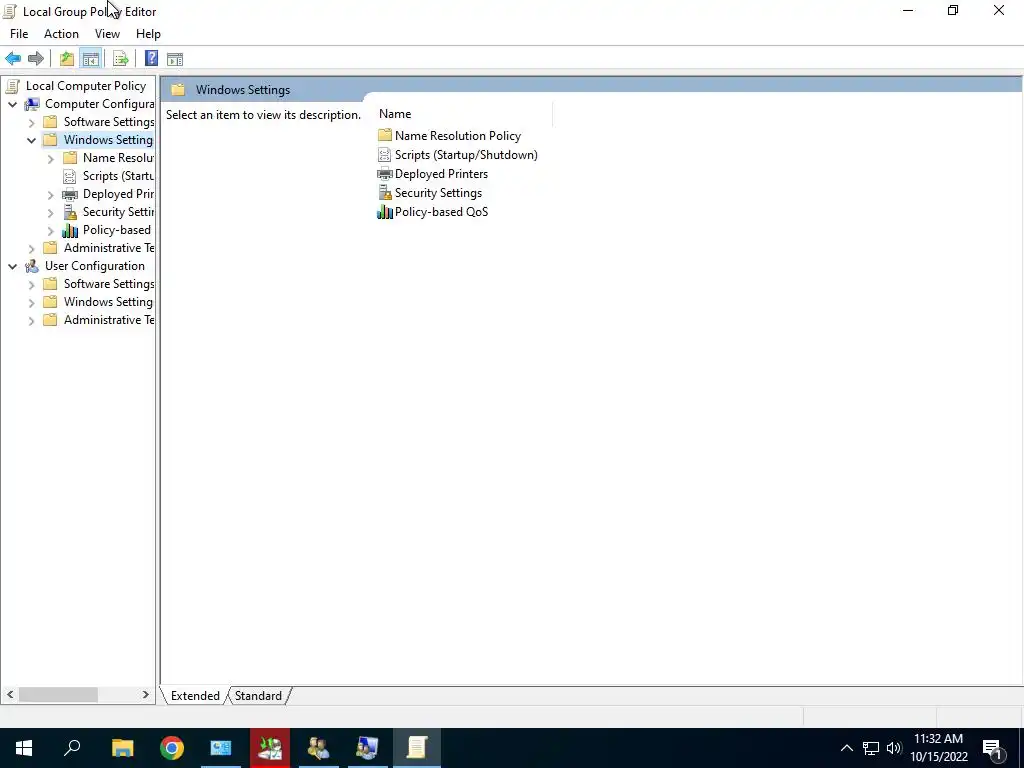Select Deployed Printers printer icon in list
This screenshot has width=1024, height=768.
385,174
